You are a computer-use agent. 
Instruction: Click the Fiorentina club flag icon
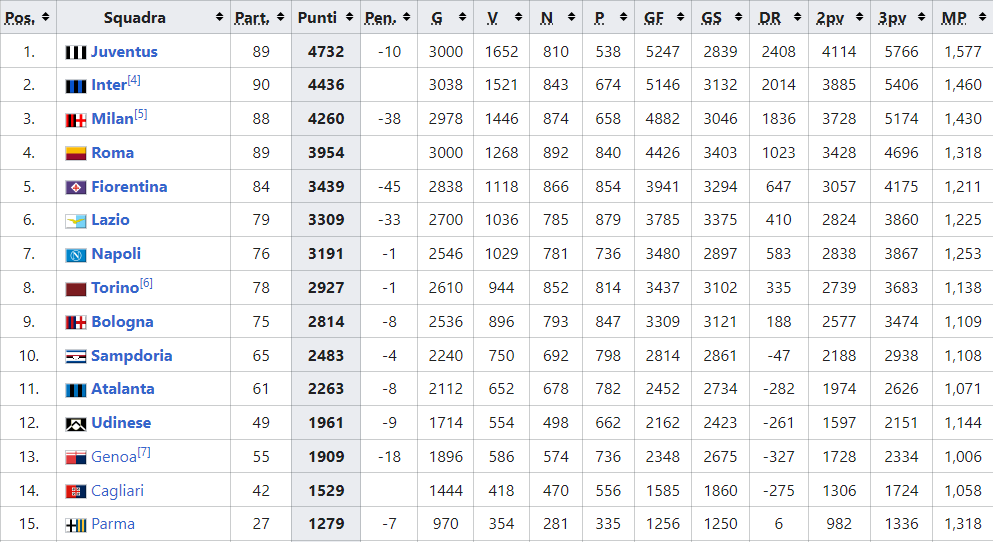tap(76, 187)
